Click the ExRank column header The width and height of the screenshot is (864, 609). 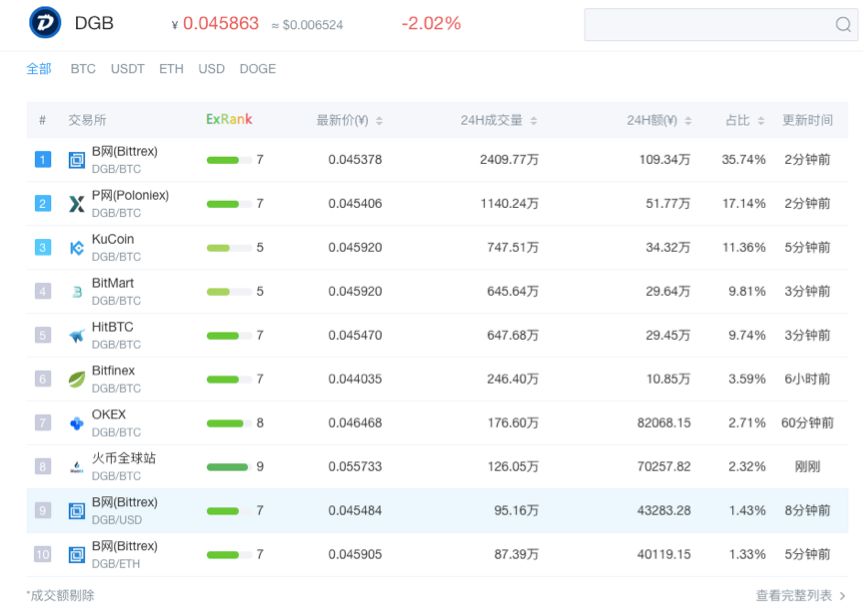pyautogui.click(x=229, y=119)
